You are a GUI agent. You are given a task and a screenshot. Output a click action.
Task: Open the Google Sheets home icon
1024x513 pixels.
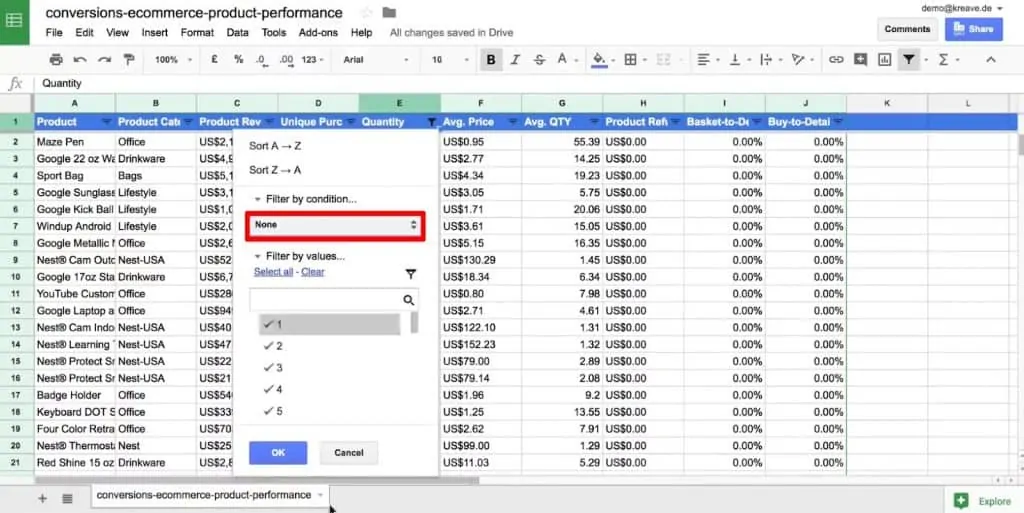pos(14,22)
